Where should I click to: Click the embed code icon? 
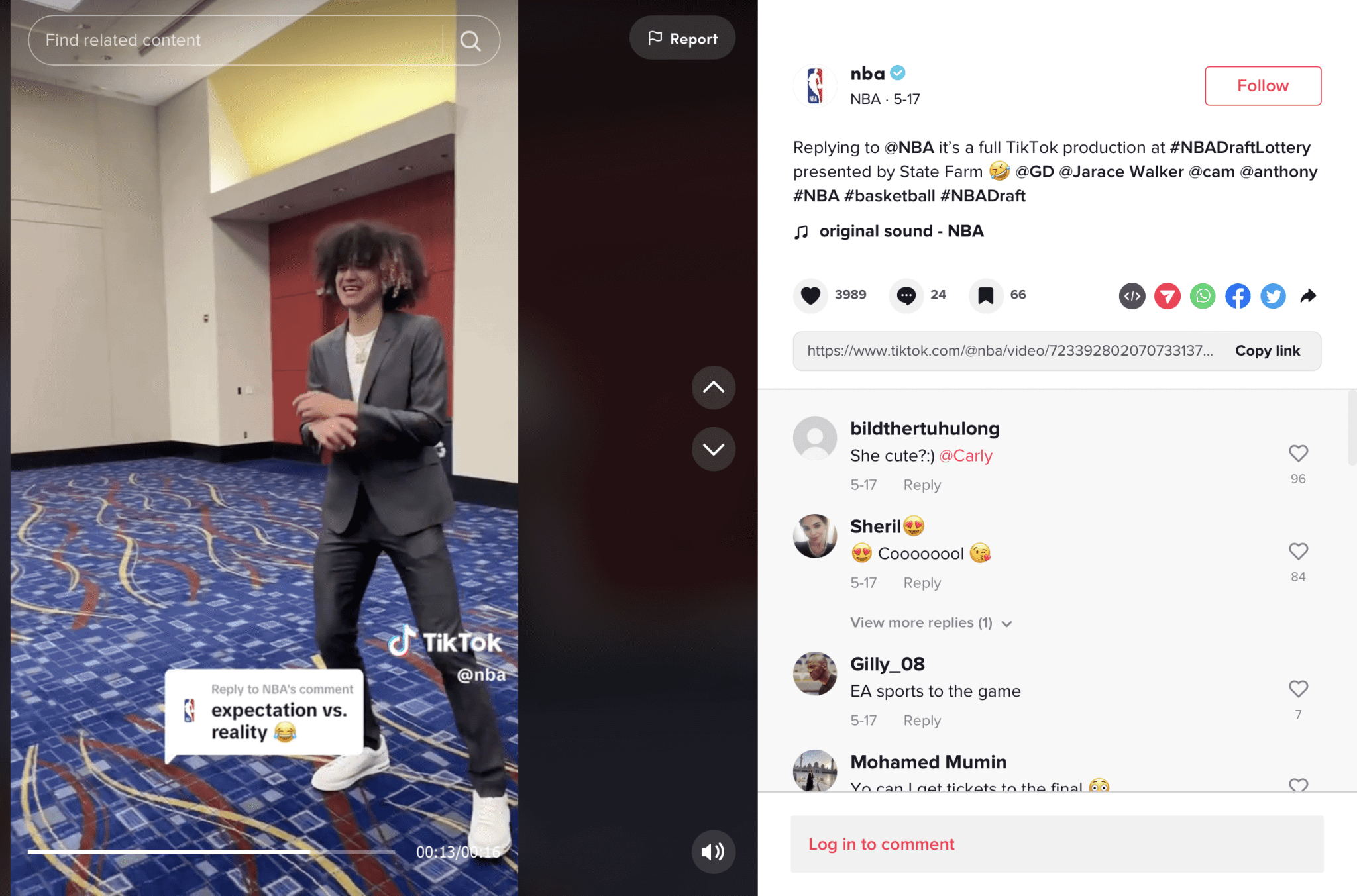click(x=1130, y=294)
